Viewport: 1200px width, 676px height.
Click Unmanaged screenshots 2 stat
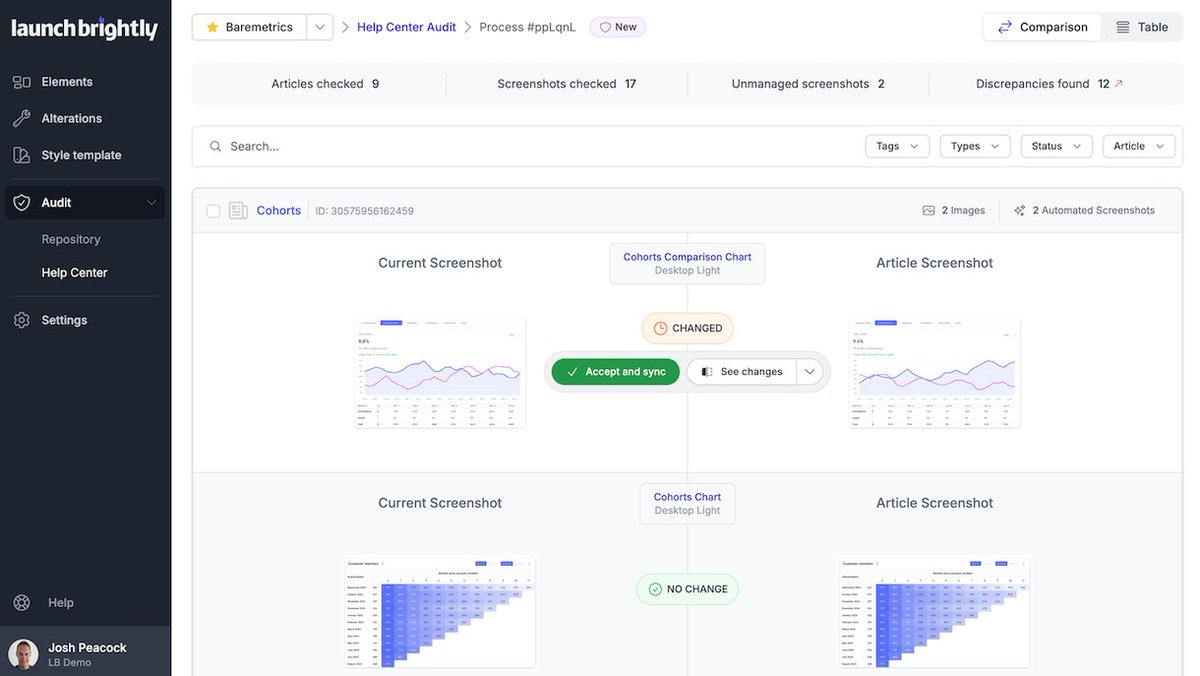pos(808,84)
